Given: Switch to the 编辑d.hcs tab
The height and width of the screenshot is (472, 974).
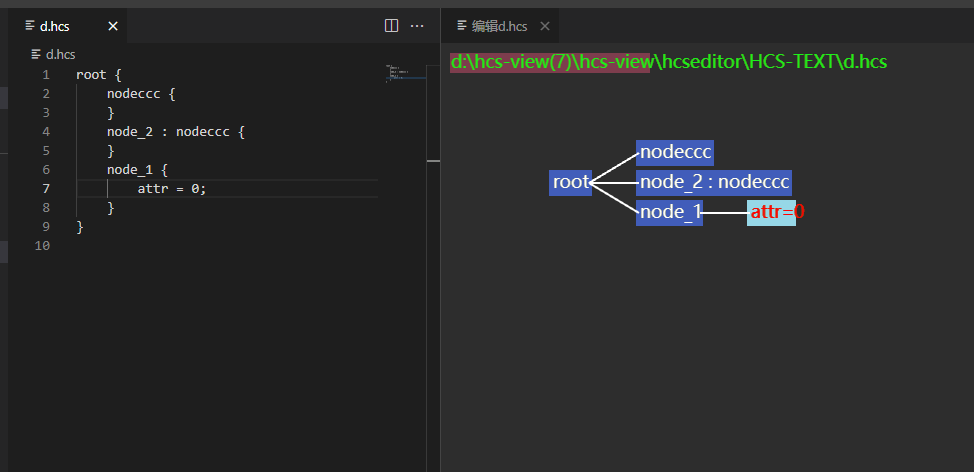Looking at the screenshot, I should point(498,26).
